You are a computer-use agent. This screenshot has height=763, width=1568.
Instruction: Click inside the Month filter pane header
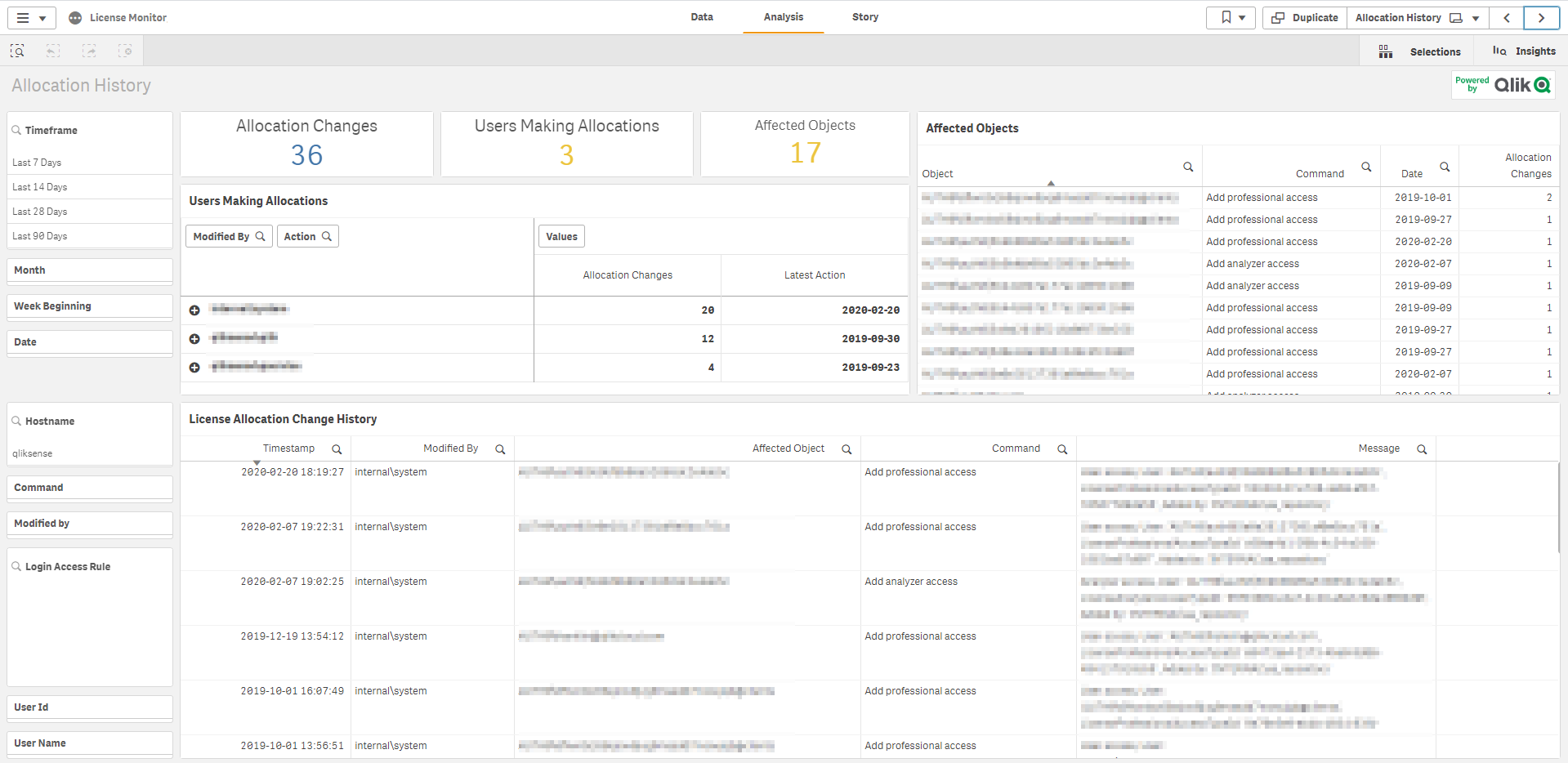pos(29,270)
